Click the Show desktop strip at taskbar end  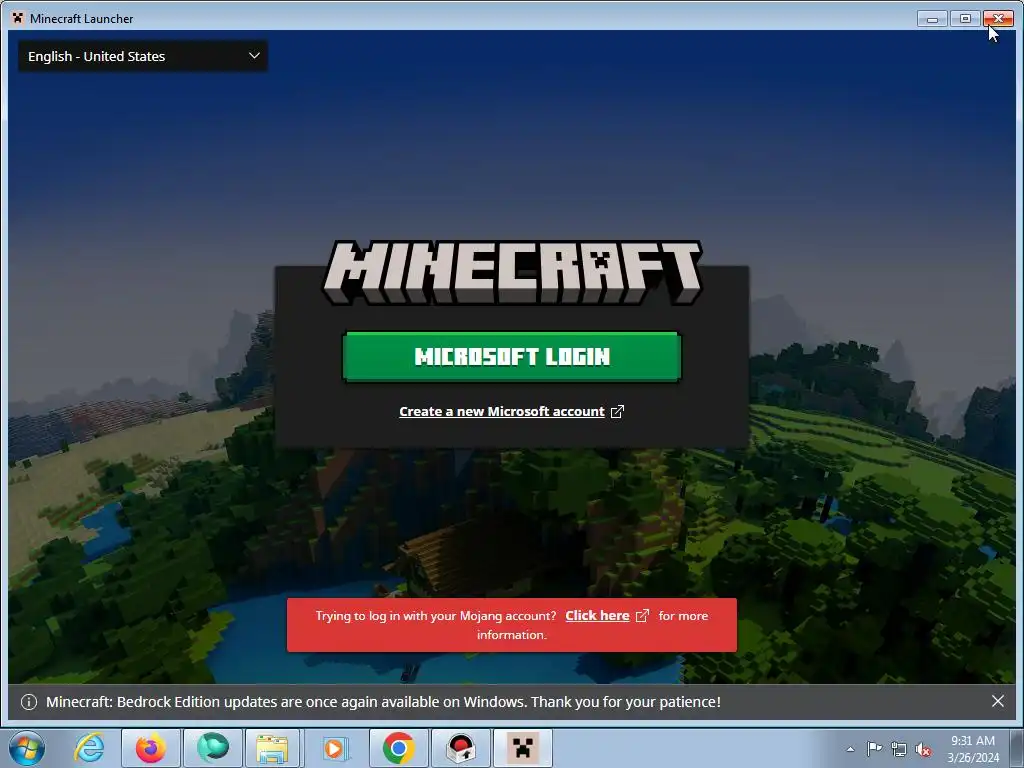pos(1017,748)
